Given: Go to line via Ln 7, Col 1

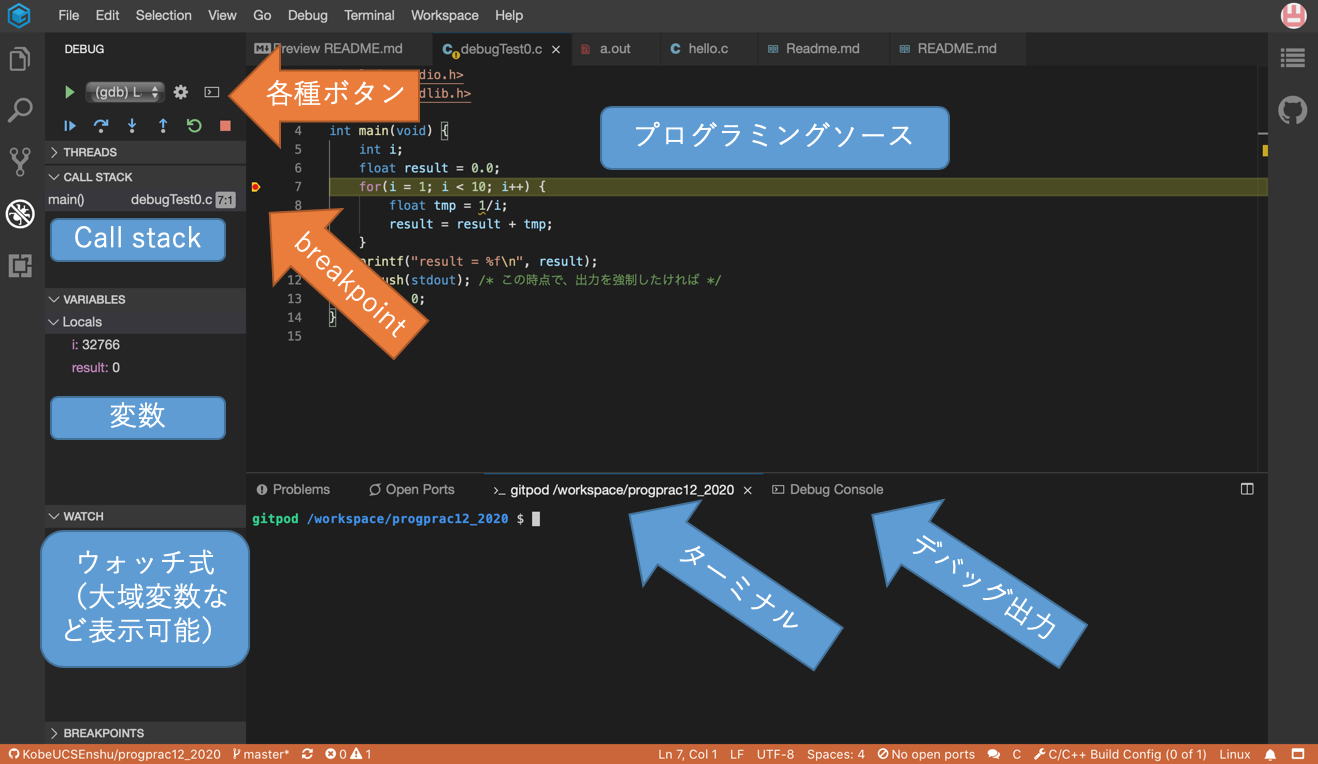Looking at the screenshot, I should click(688, 754).
